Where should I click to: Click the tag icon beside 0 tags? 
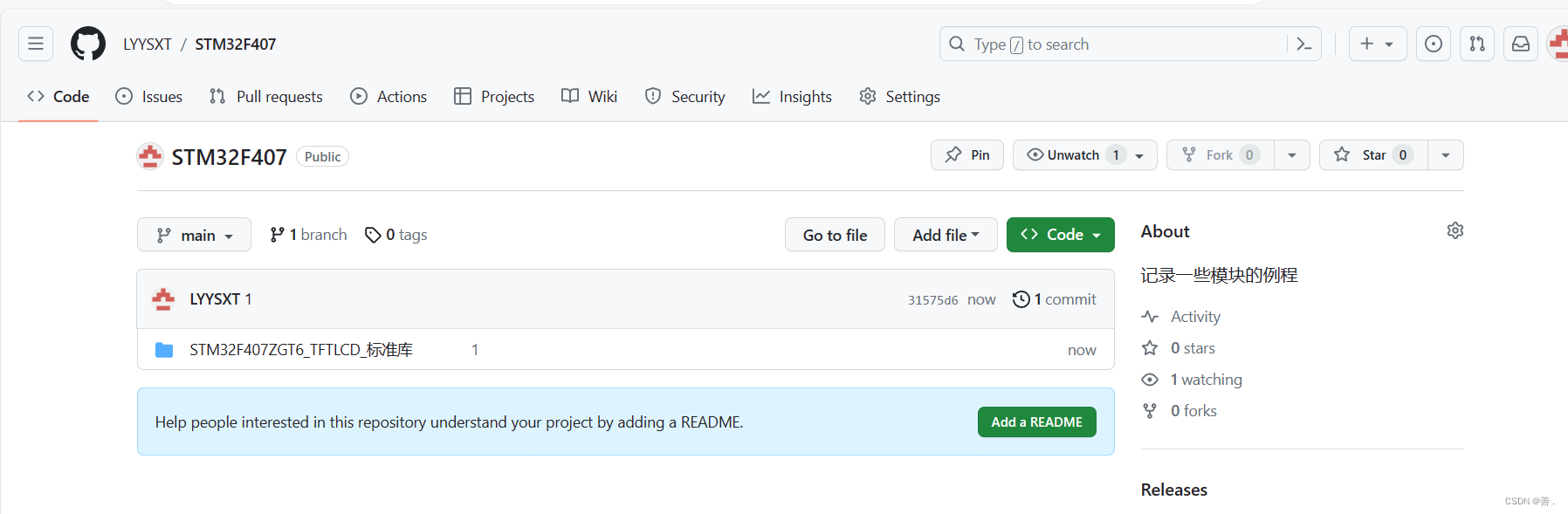coord(373,235)
